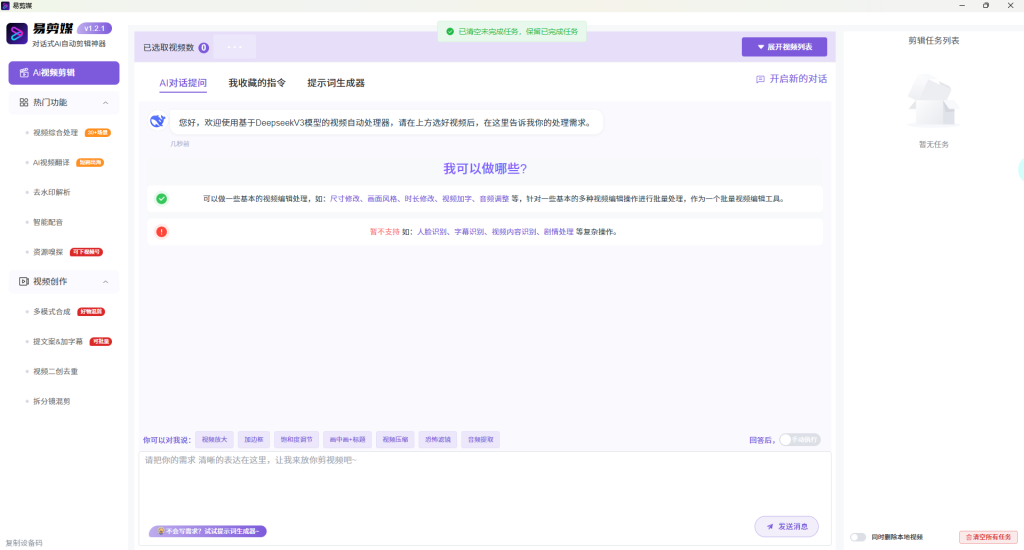Open 视频综合处理 in the sidebar
This screenshot has height=550, width=1024.
point(55,132)
